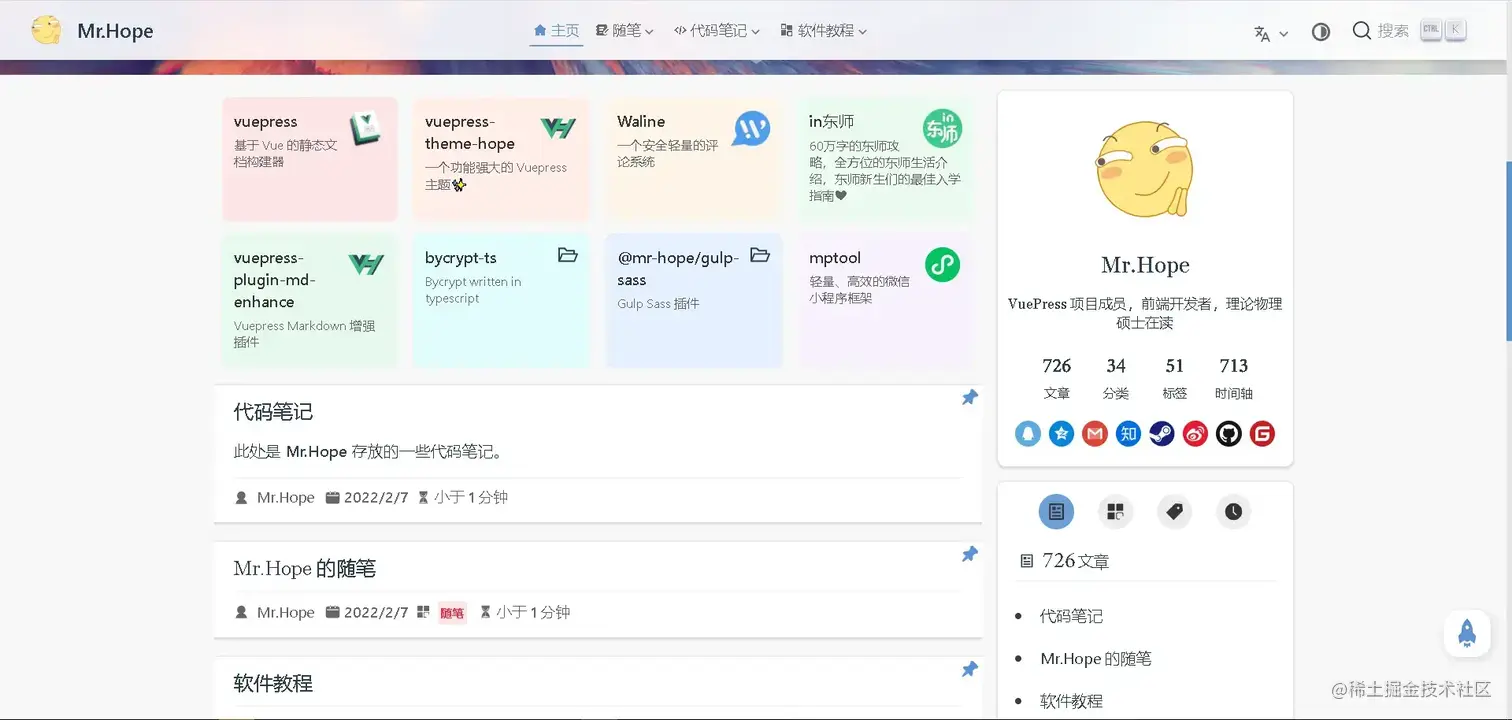Click the 随笔 category tag
The height and width of the screenshot is (720, 1512).
[x=452, y=613]
